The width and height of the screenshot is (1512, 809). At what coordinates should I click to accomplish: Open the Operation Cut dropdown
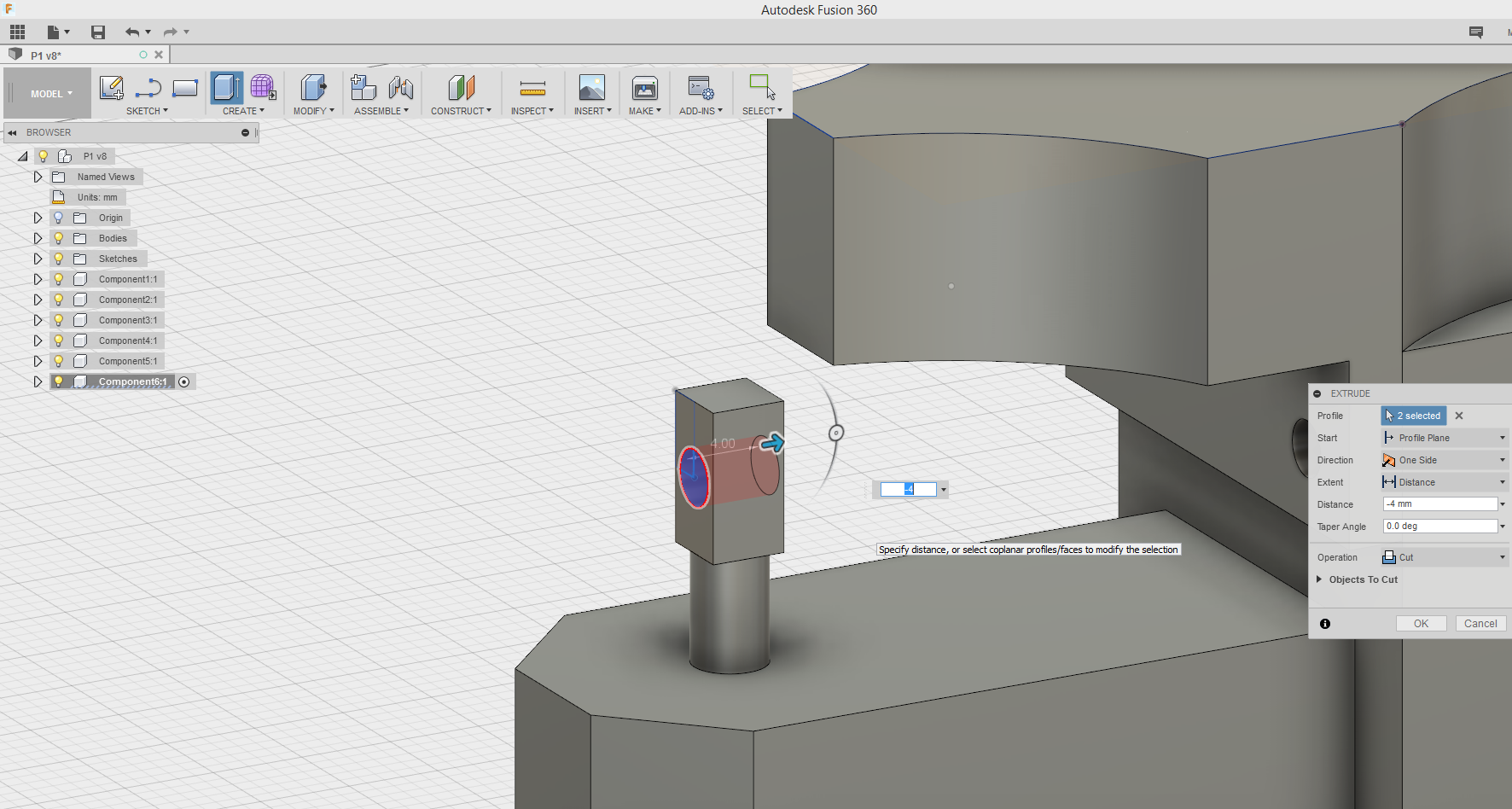click(1445, 557)
